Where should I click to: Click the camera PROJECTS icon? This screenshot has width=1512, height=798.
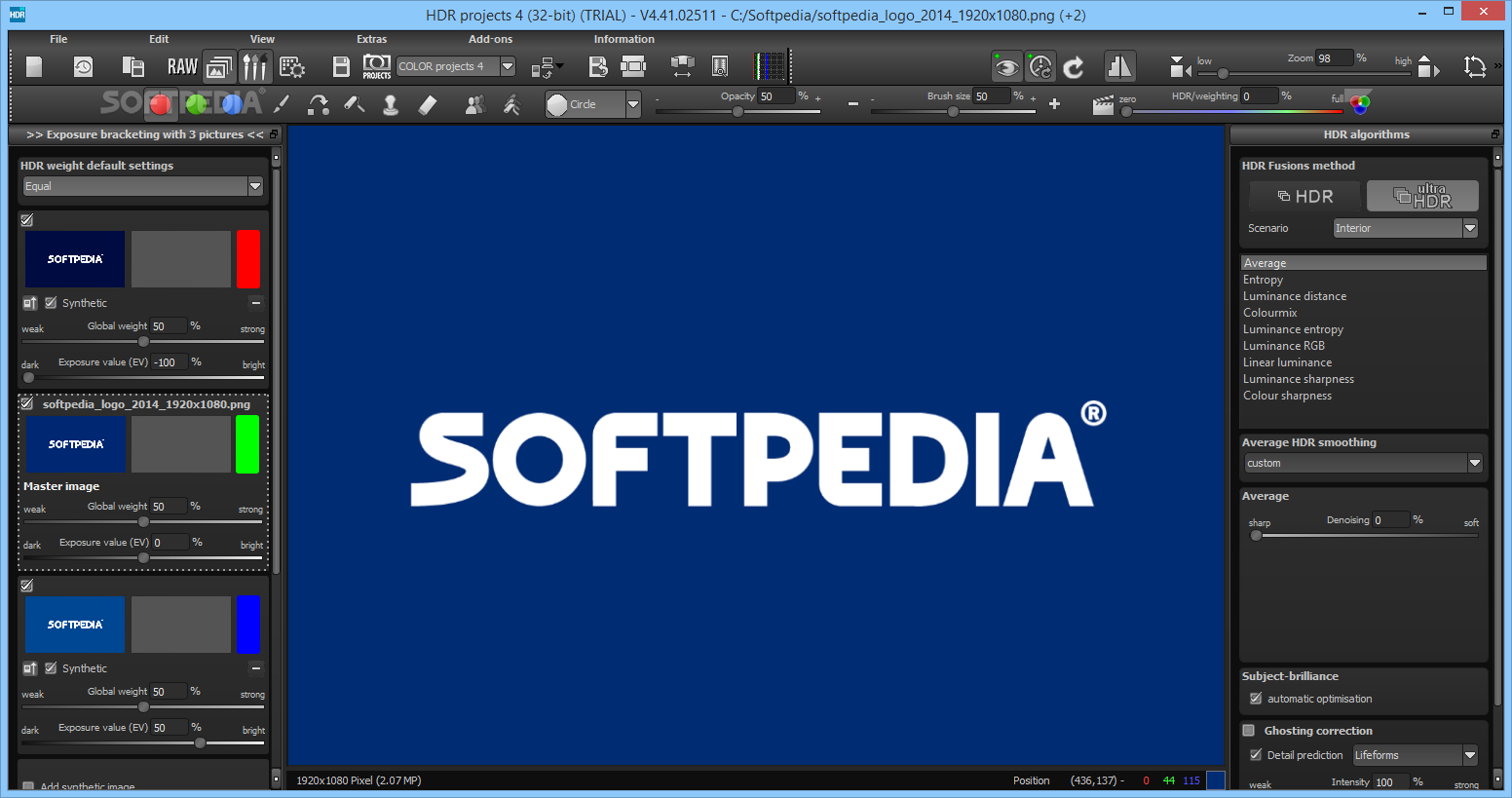[377, 66]
